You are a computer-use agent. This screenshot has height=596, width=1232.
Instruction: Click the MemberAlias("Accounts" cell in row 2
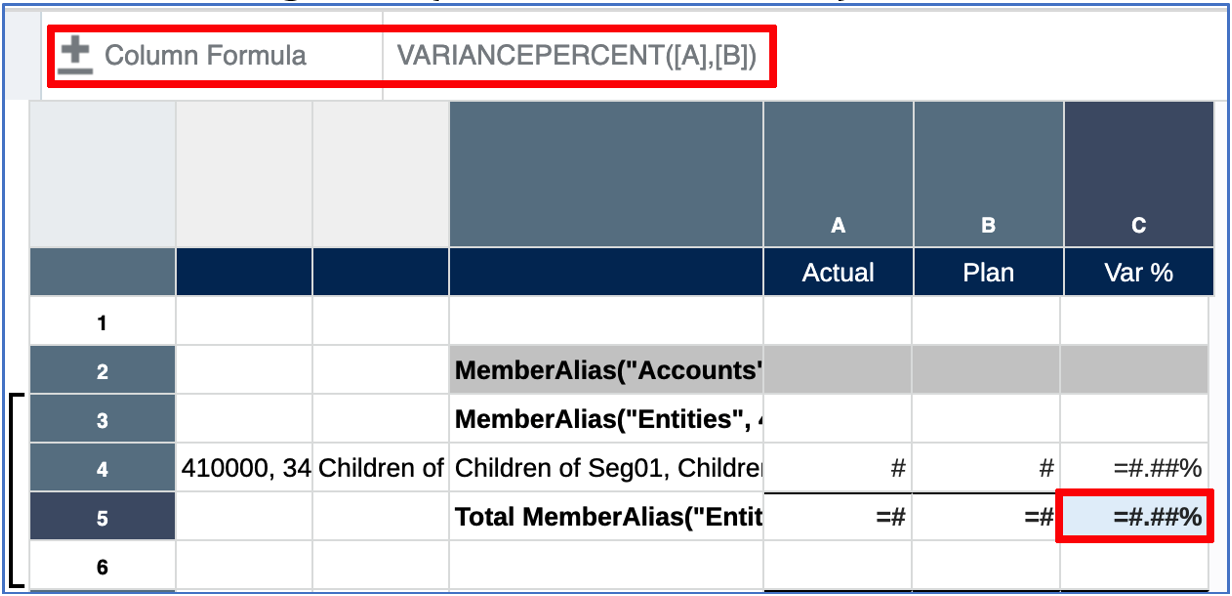(606, 371)
